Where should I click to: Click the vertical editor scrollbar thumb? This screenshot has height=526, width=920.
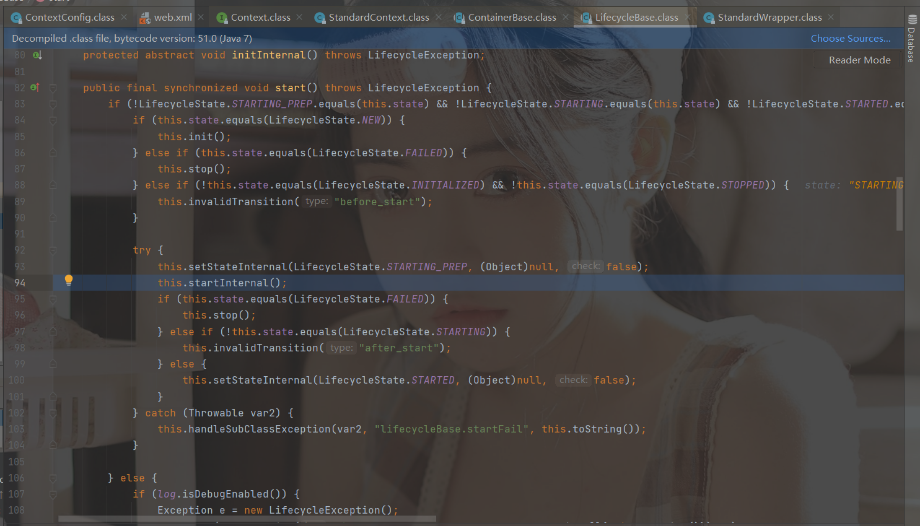(899, 203)
